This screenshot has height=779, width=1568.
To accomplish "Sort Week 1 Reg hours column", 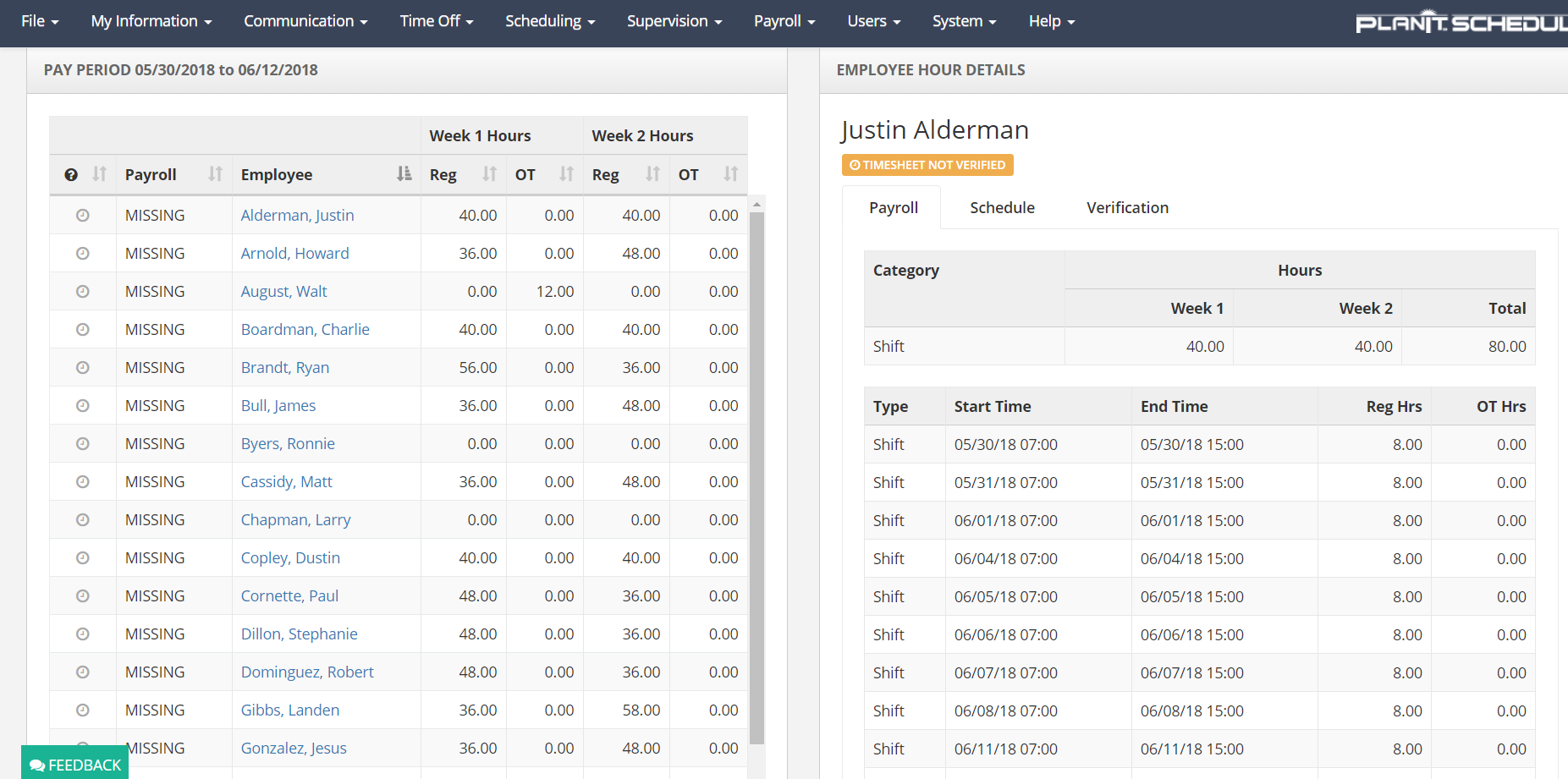I will [489, 174].
